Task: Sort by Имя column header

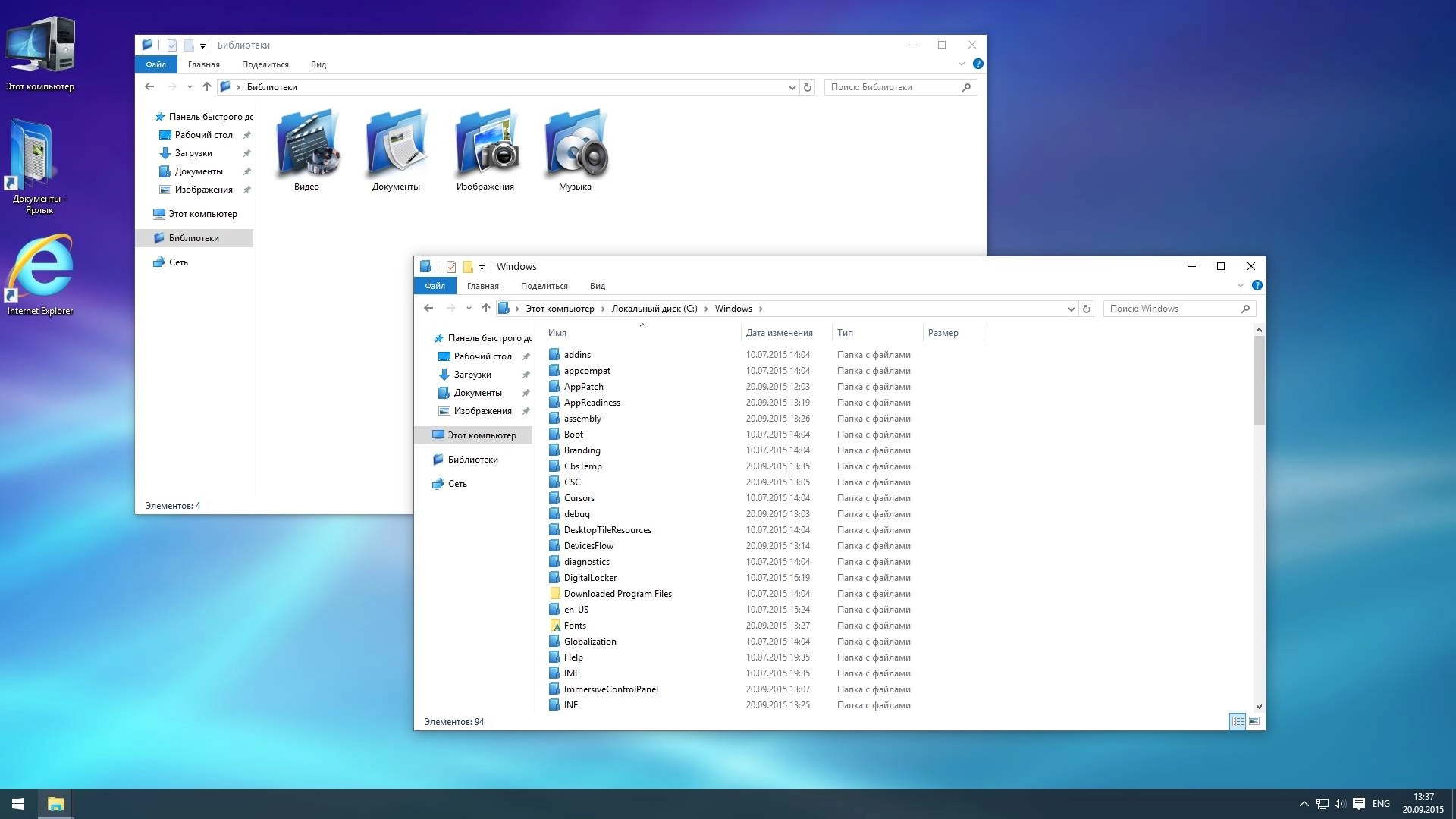Action: tap(642, 333)
